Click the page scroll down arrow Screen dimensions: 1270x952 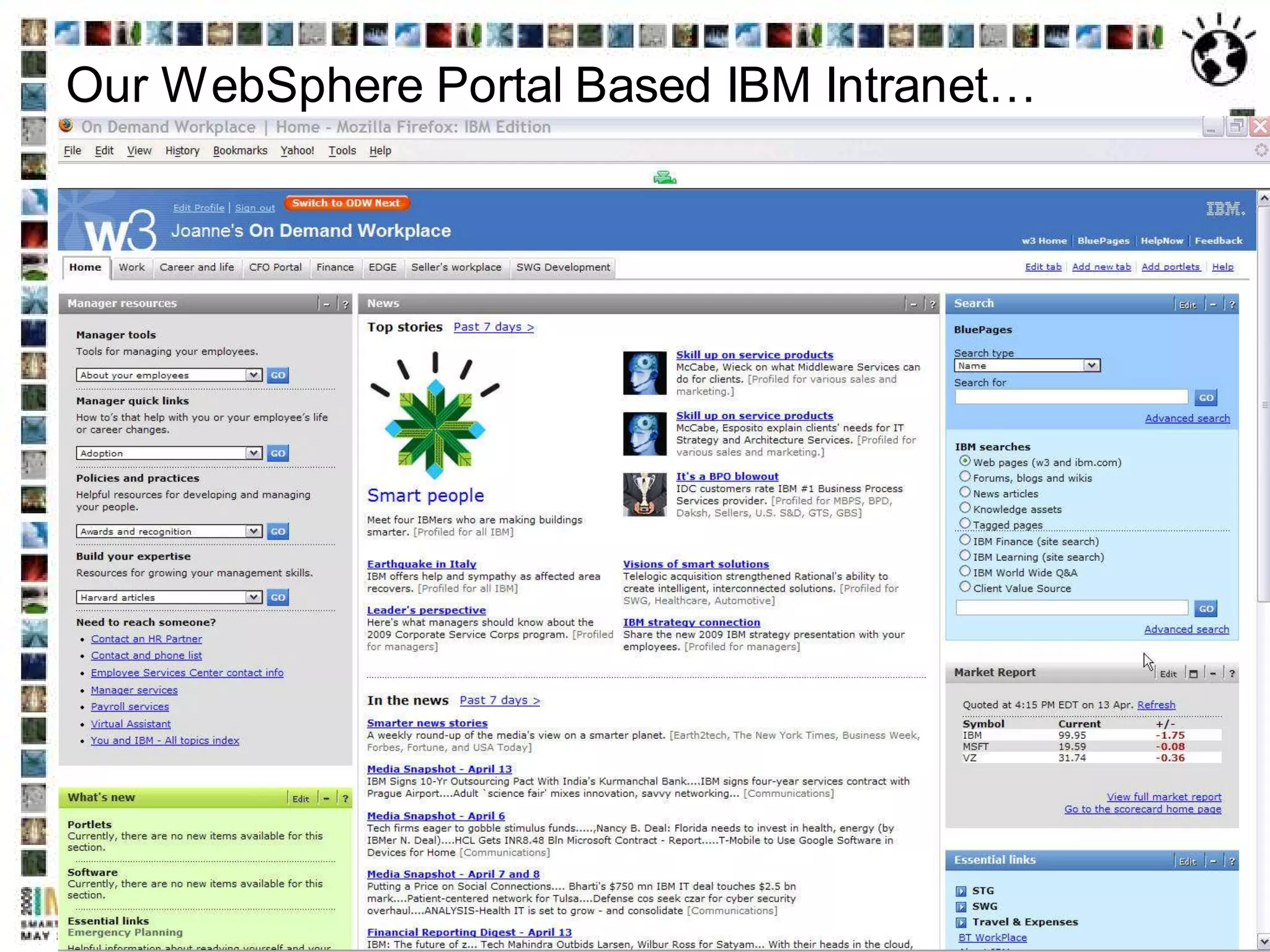click(1263, 941)
